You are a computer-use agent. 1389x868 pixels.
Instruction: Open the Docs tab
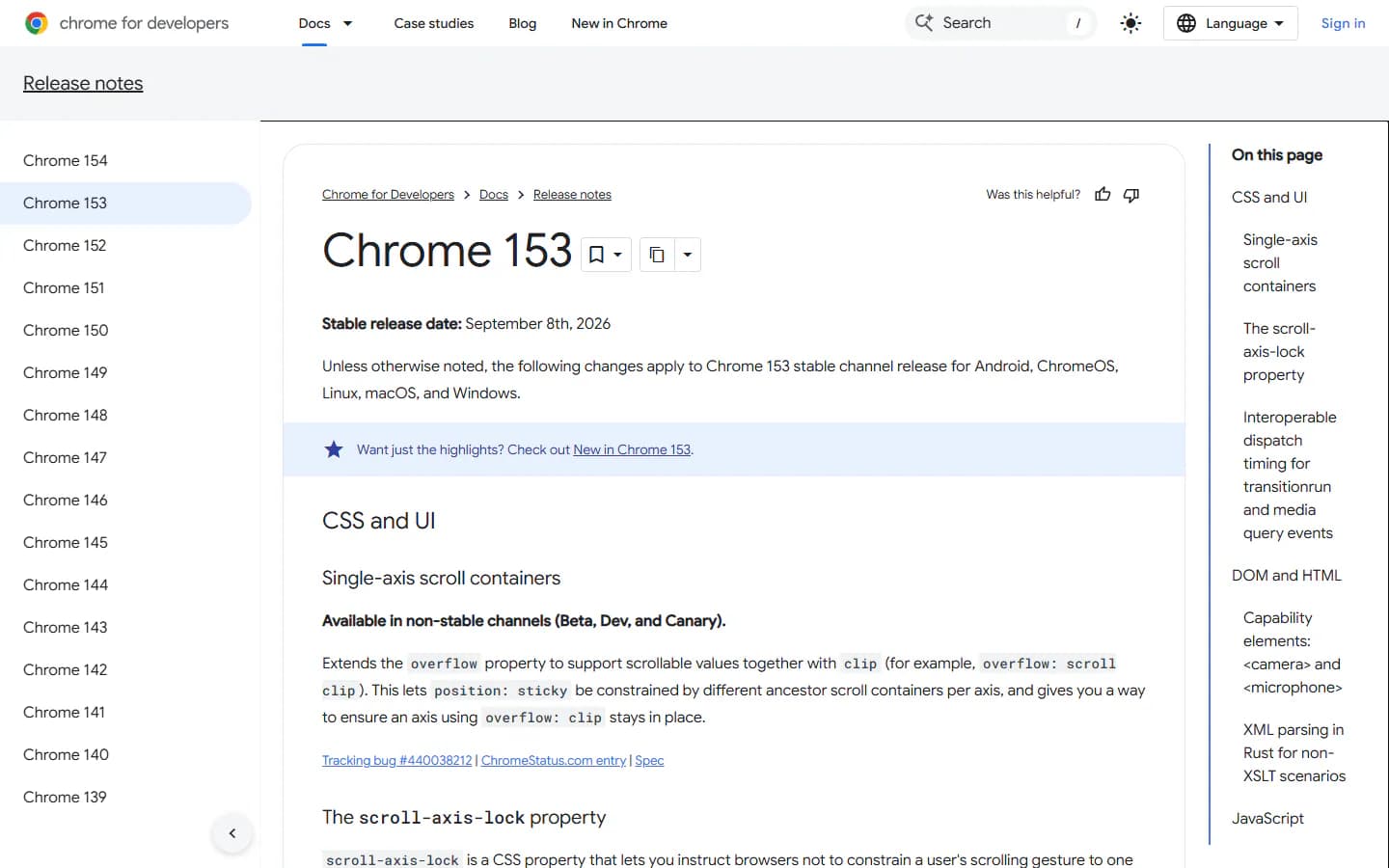click(x=314, y=23)
